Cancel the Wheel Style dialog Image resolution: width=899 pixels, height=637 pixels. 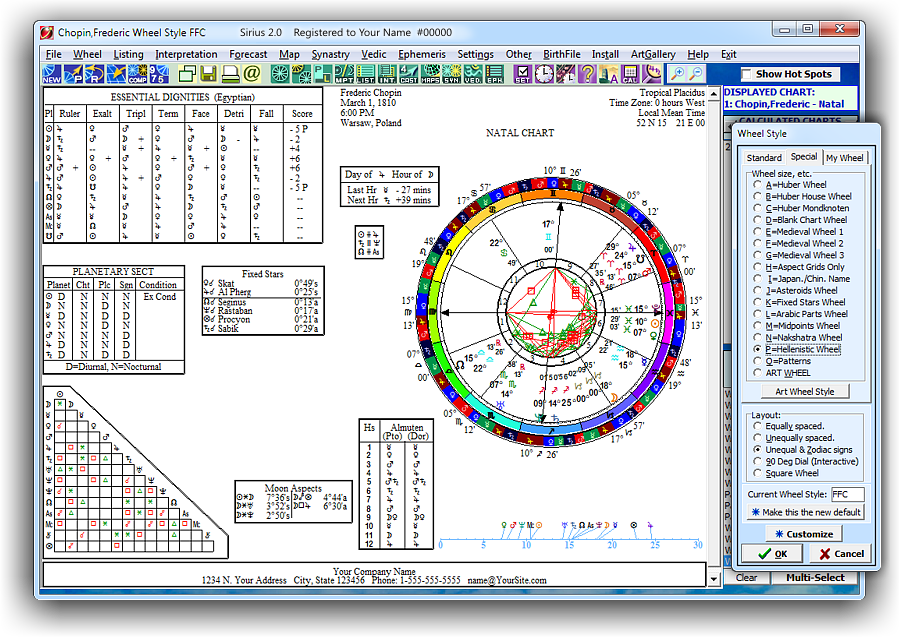(843, 553)
